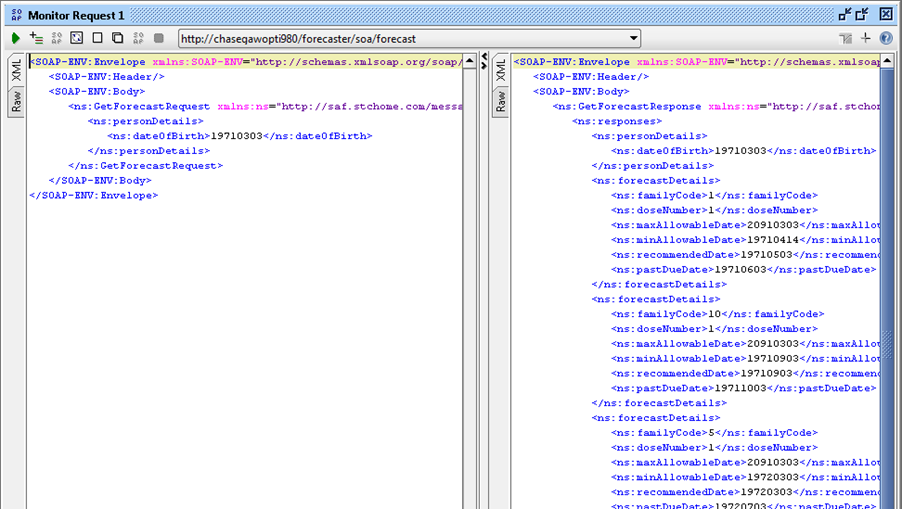Click the second grey SOAP toolbar icon
The image size is (902, 509).
point(138,39)
